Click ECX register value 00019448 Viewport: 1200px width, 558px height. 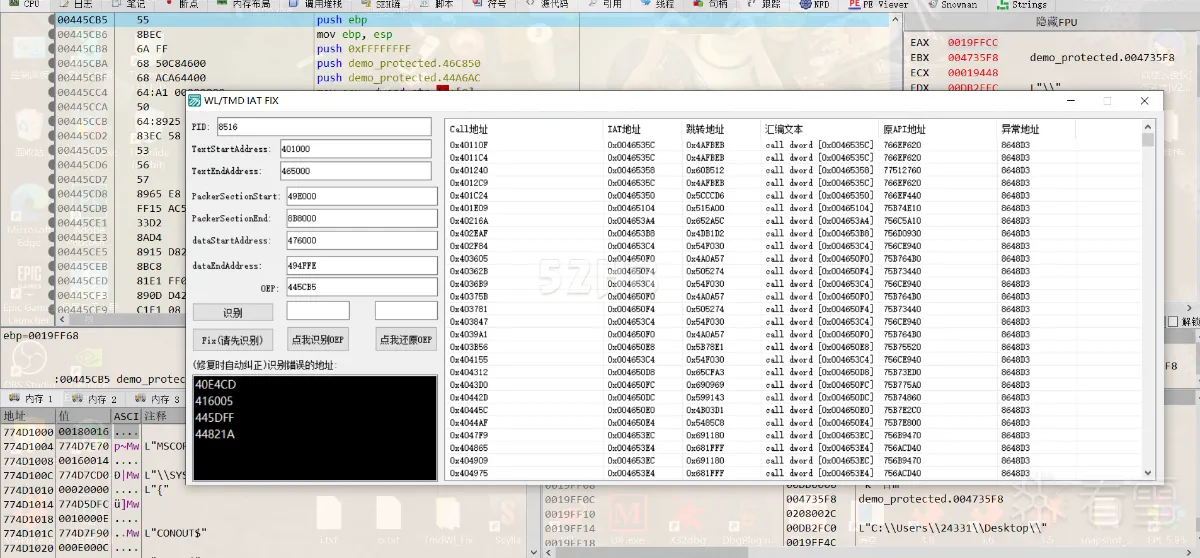(x=974, y=73)
